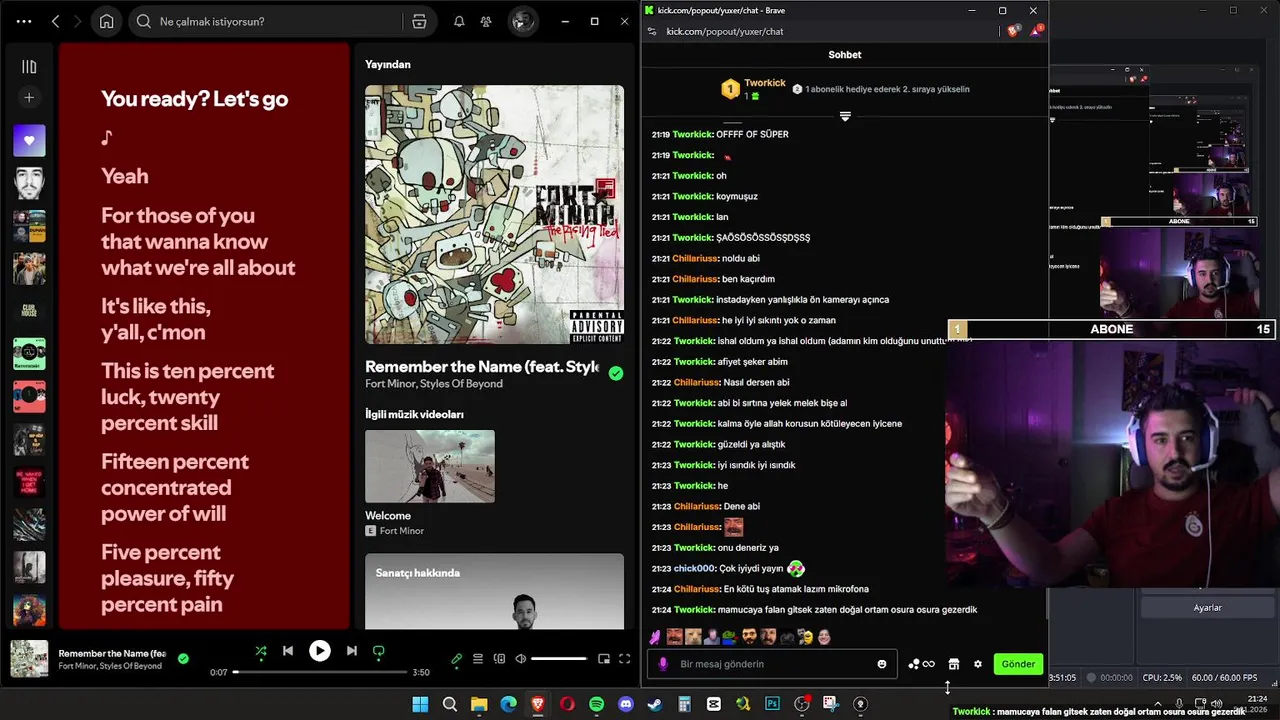Toggle saved checkmark next to track title

616,373
